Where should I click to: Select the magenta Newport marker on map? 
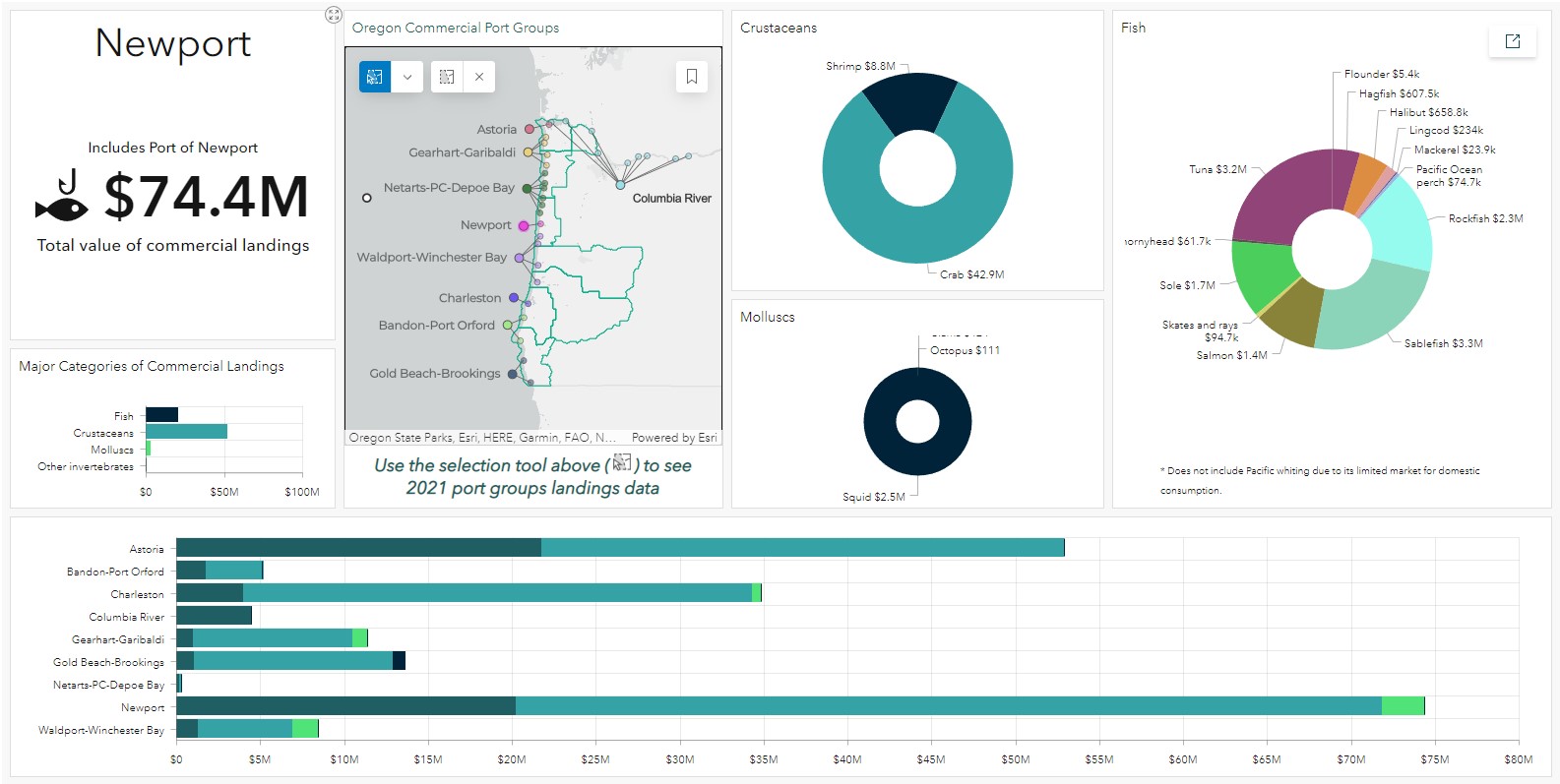pos(524,226)
